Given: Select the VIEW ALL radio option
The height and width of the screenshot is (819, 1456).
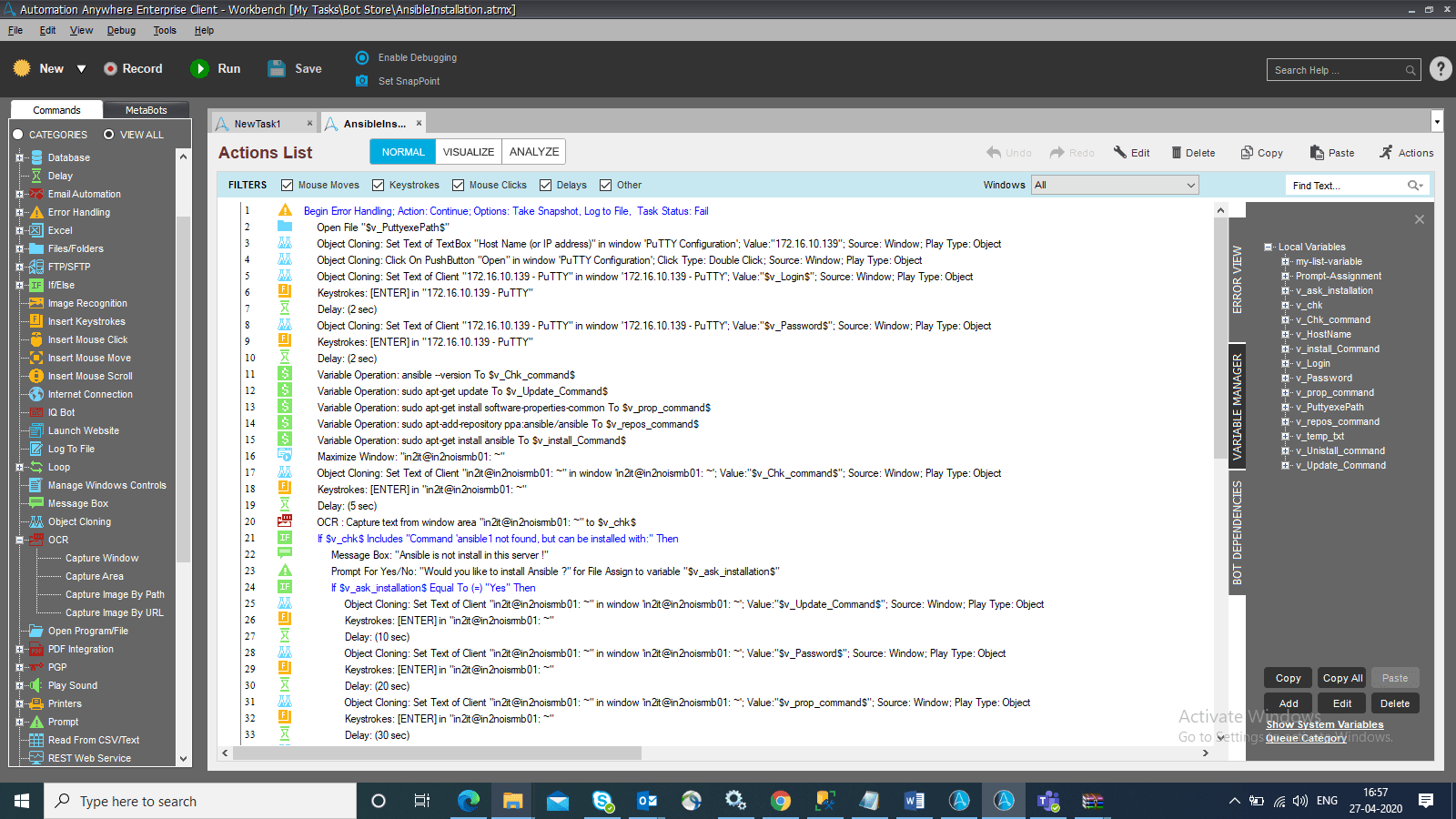Looking at the screenshot, I should pyautogui.click(x=109, y=135).
